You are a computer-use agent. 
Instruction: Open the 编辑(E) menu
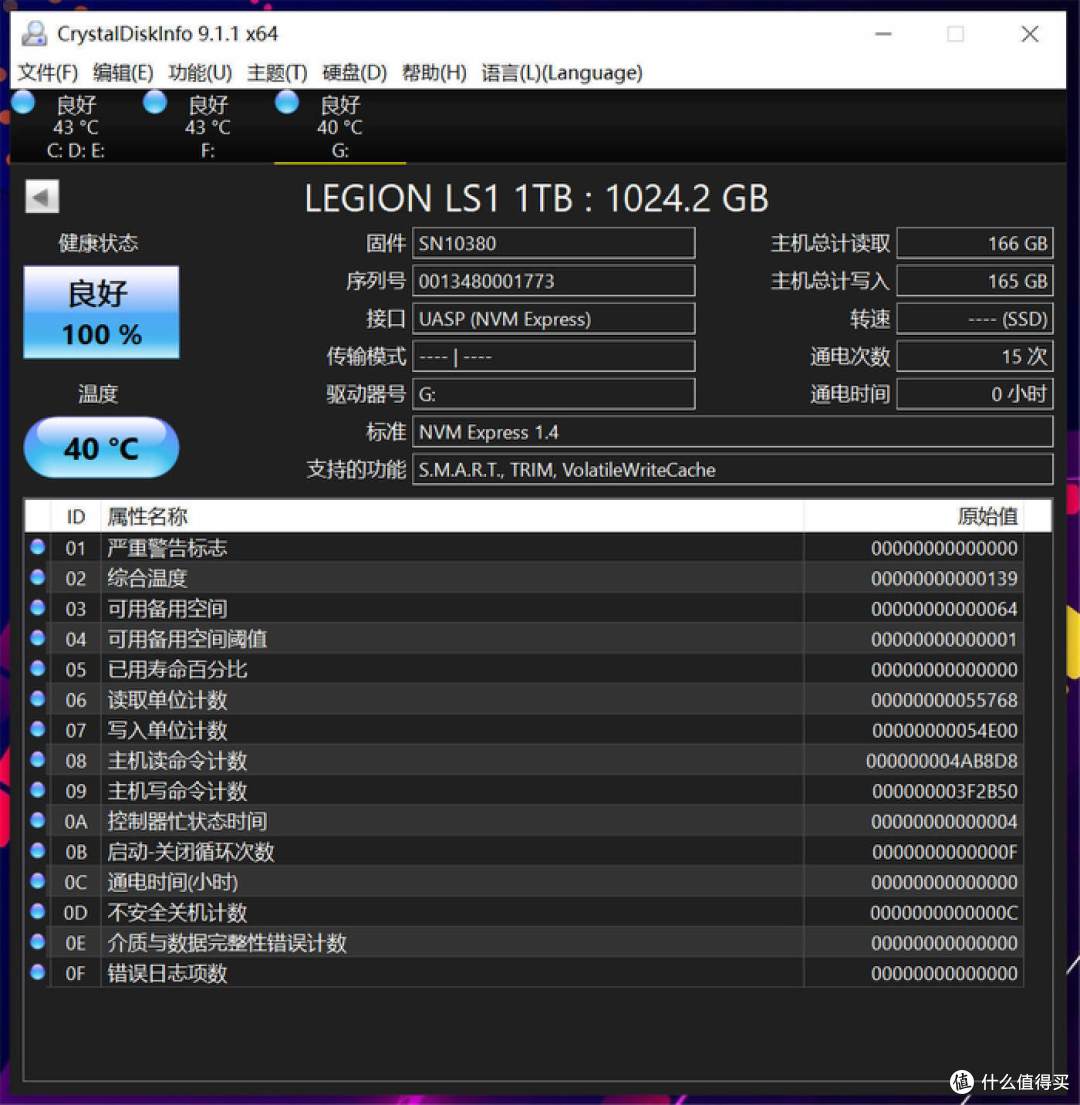click(123, 73)
